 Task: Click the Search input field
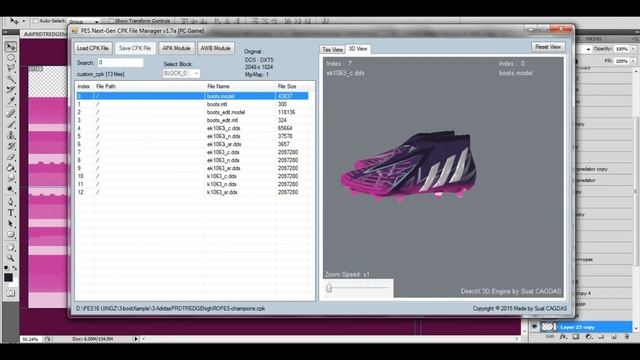pos(120,62)
